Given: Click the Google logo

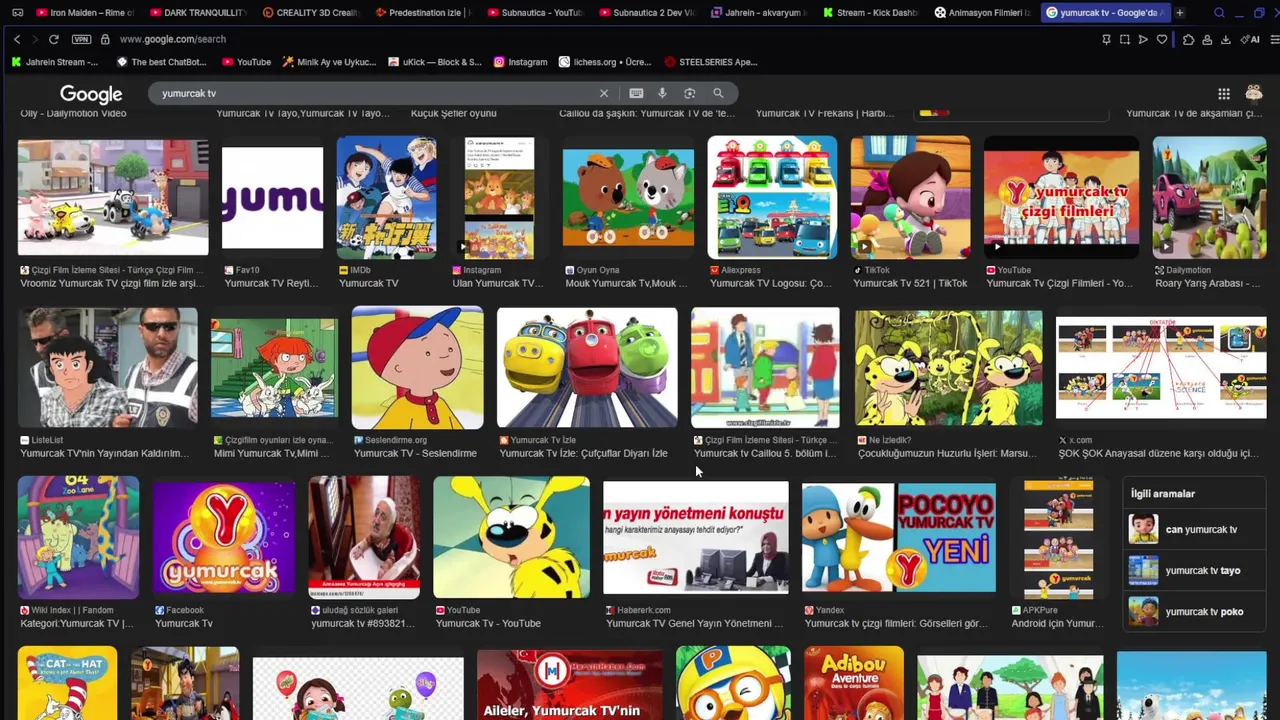Looking at the screenshot, I should tap(91, 94).
